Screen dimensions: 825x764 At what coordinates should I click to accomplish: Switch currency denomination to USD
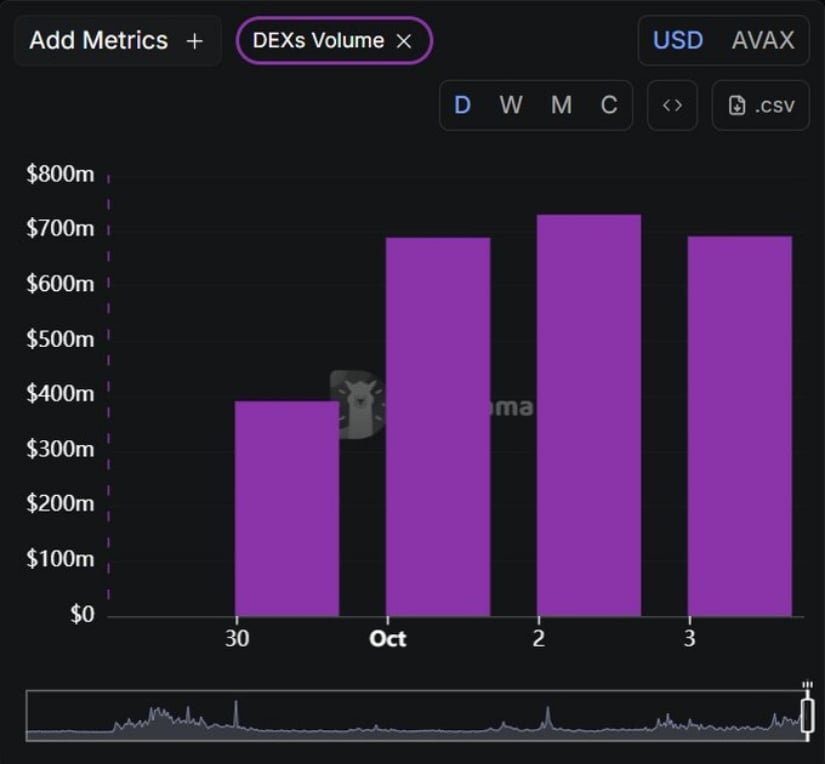[678, 41]
